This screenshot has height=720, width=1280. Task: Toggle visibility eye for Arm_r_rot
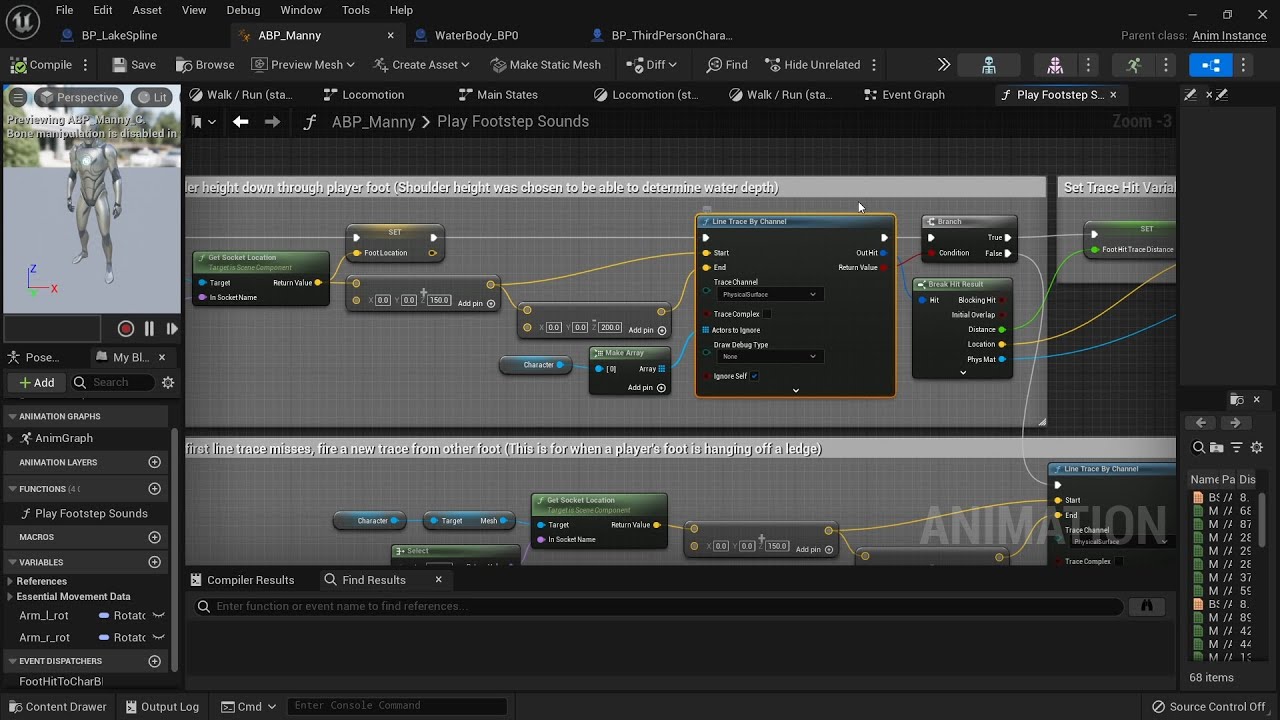158,638
